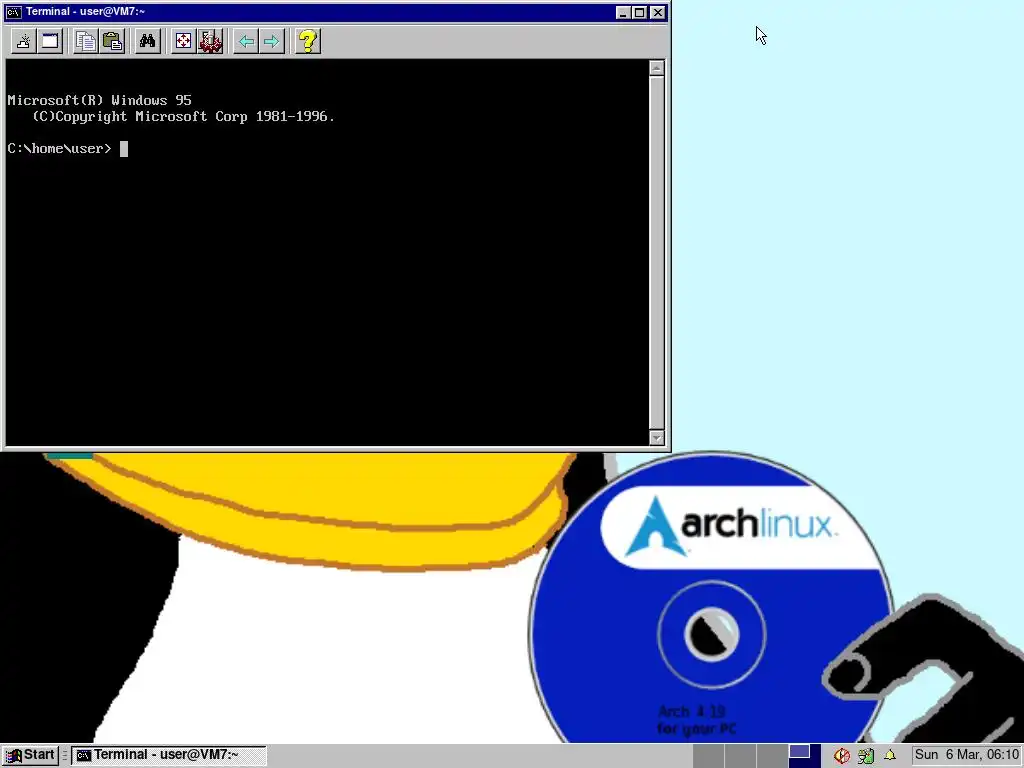Switch to the first gray workspace in pager
Image resolution: width=1024 pixels, height=768 pixels.
point(709,756)
